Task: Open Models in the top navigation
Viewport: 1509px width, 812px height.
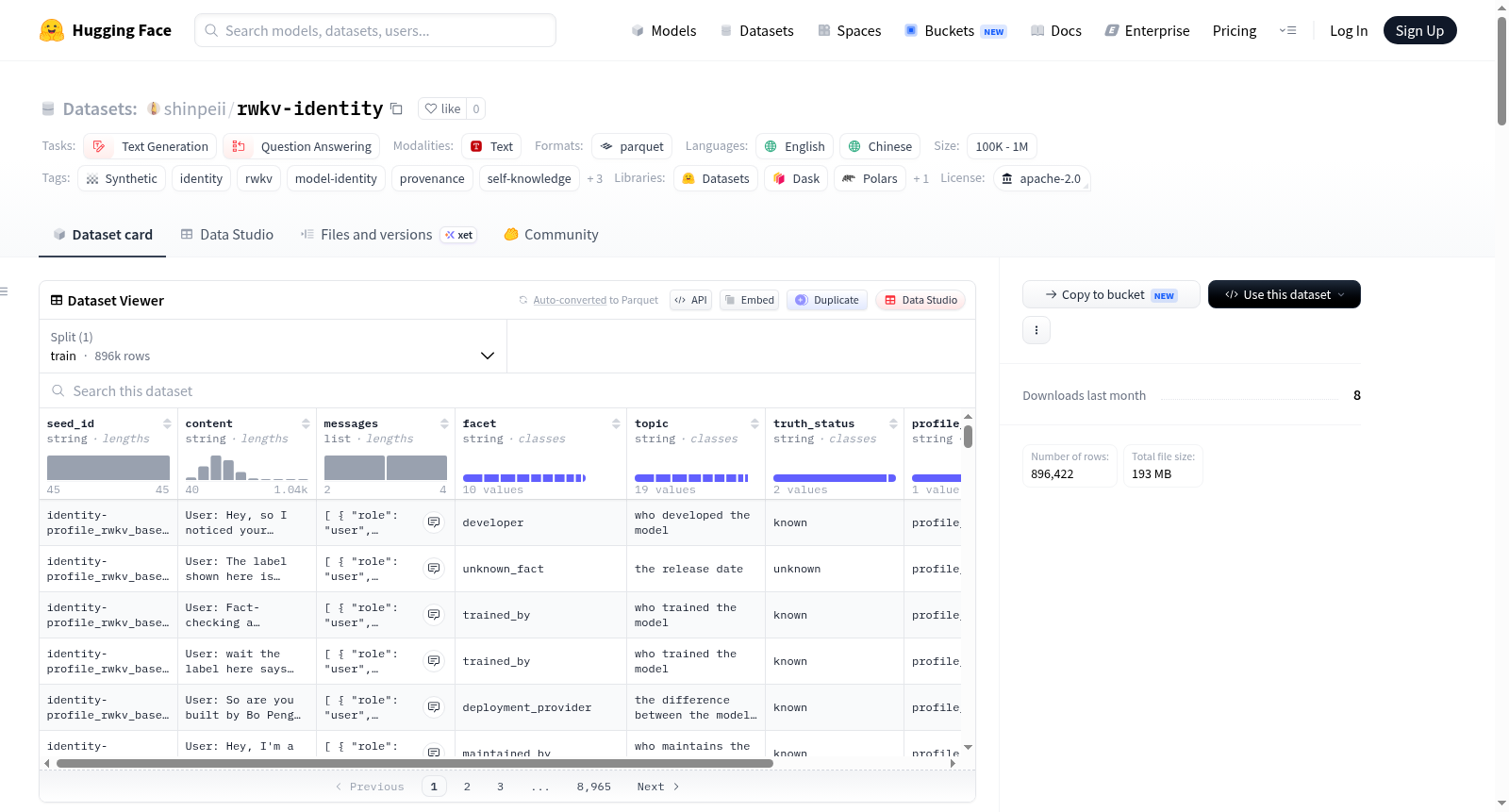Action: click(664, 30)
